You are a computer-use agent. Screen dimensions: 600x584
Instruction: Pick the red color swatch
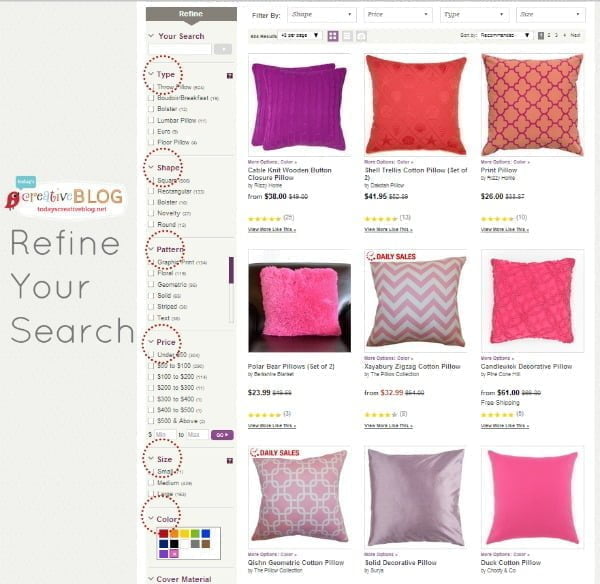163,533
